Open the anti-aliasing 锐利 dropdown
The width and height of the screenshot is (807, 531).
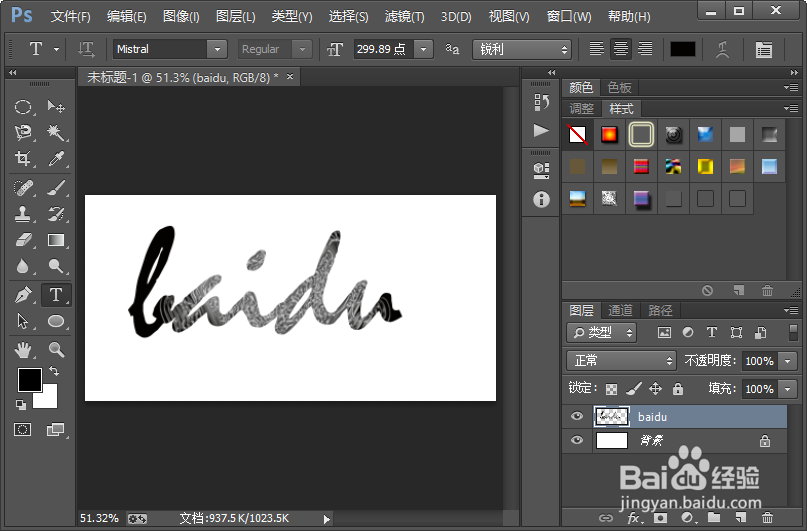[522, 49]
